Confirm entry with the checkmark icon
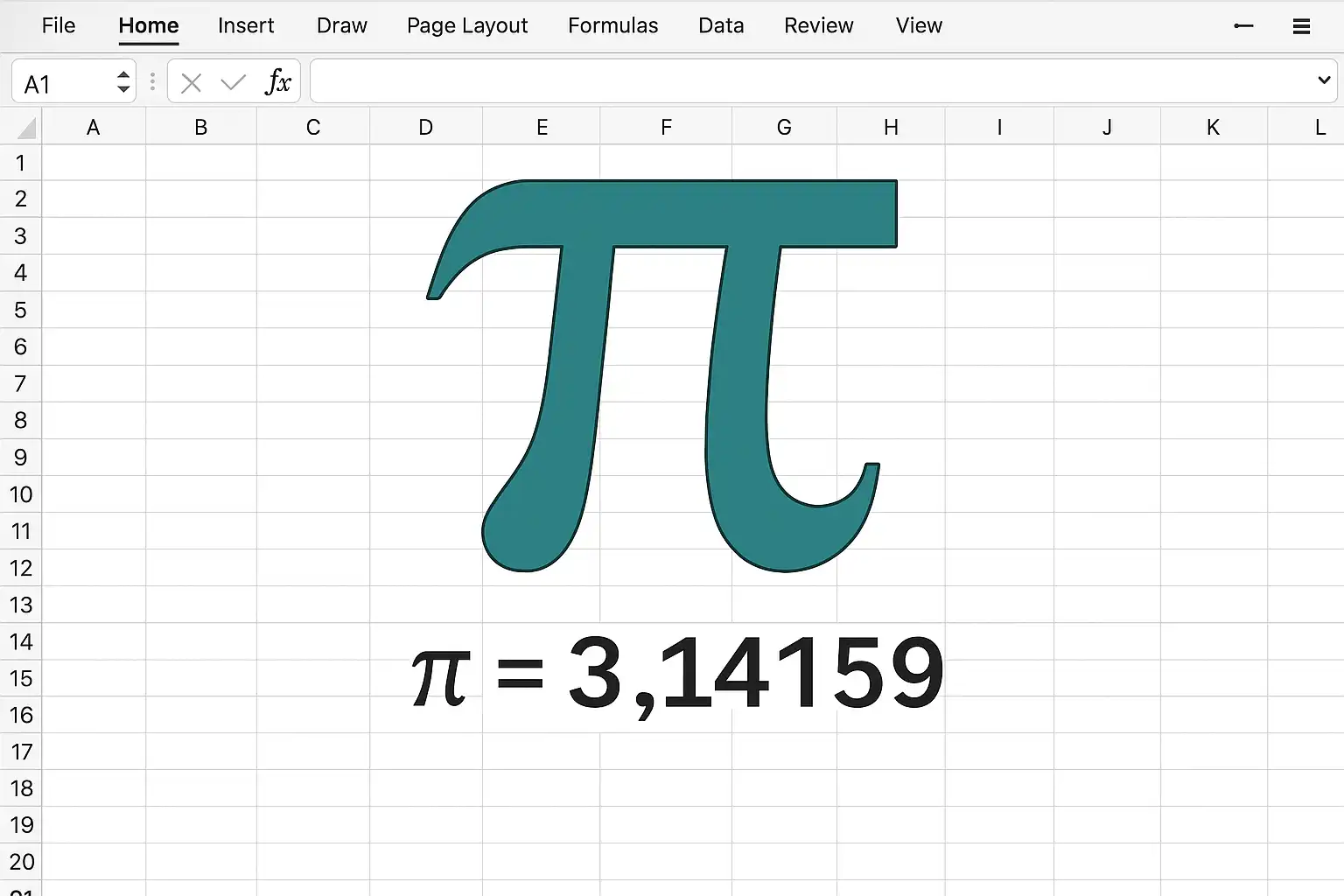The width and height of the screenshot is (1344, 896). pyautogui.click(x=233, y=83)
